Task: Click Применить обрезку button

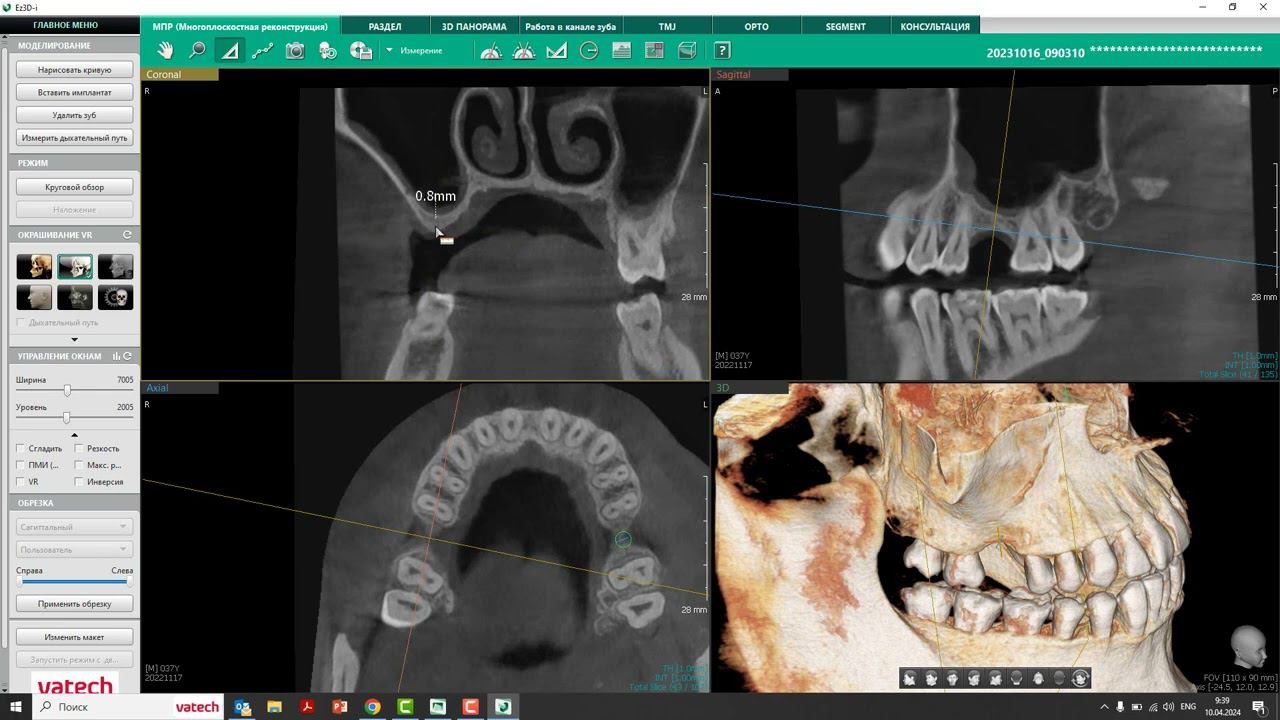Action: 74,604
